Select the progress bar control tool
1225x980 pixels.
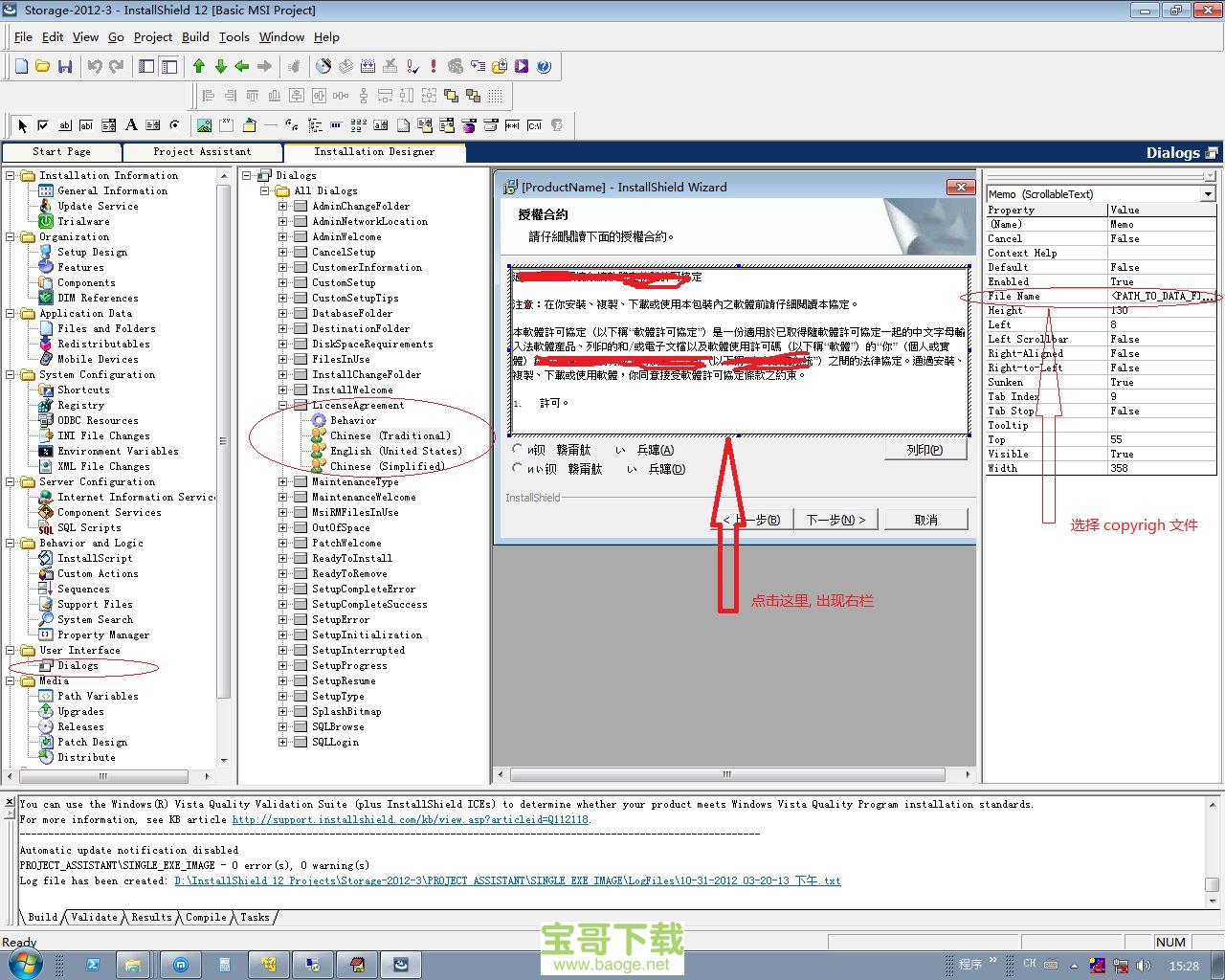(x=336, y=125)
